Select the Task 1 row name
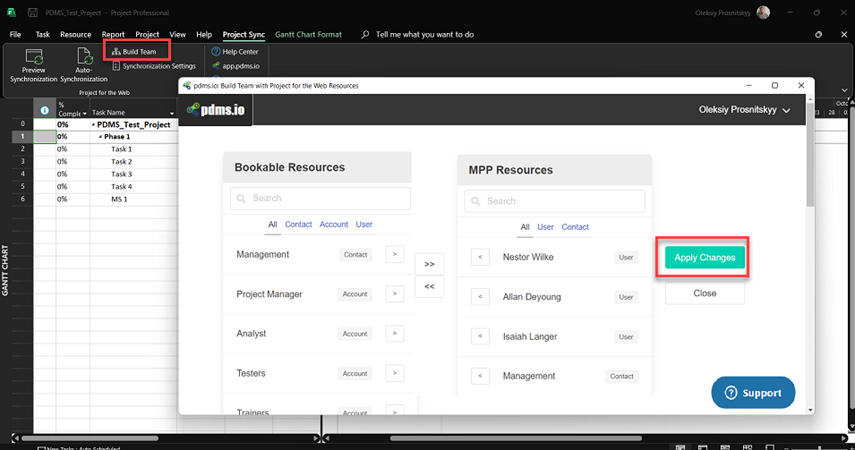Screen dimensions: 855x450 pyautogui.click(x=122, y=149)
